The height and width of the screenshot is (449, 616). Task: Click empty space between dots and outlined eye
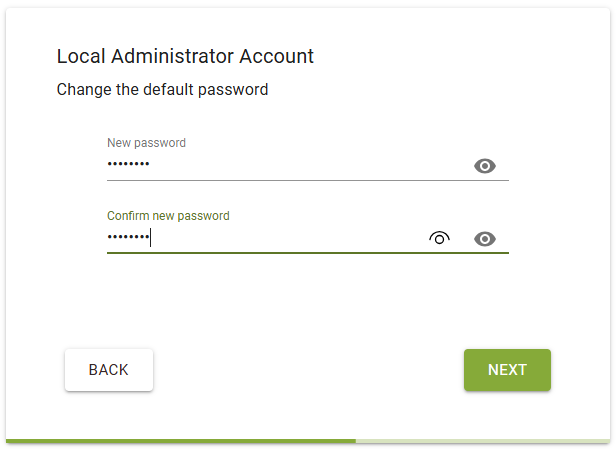click(x=290, y=238)
